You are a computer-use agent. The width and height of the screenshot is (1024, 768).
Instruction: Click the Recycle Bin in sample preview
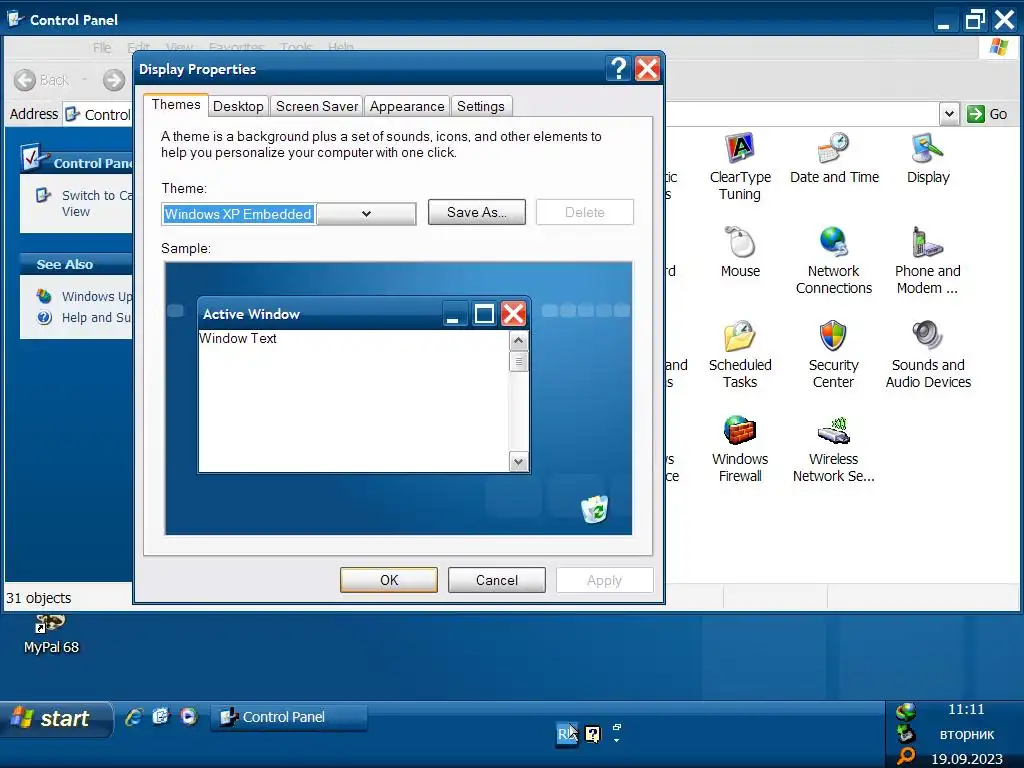pos(594,509)
